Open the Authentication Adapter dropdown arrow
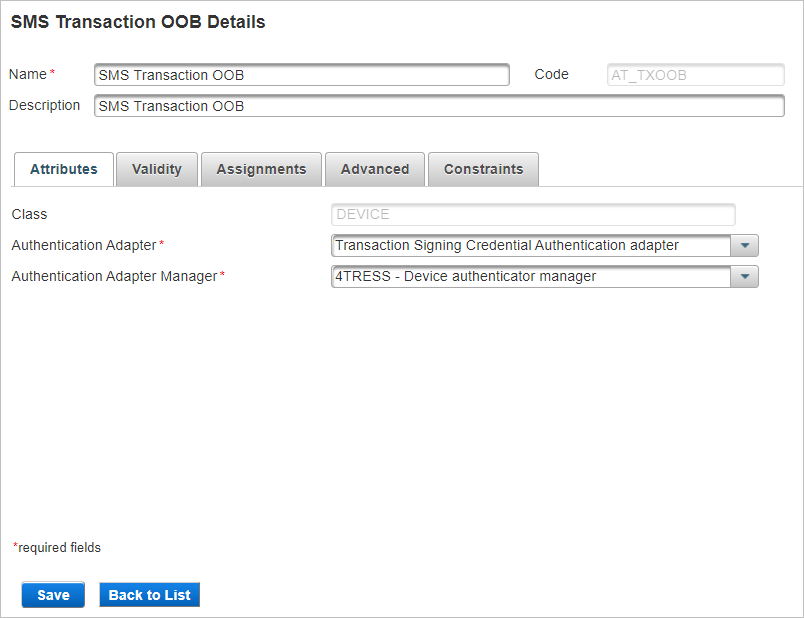Viewport: 804px width, 618px height. 744,245
